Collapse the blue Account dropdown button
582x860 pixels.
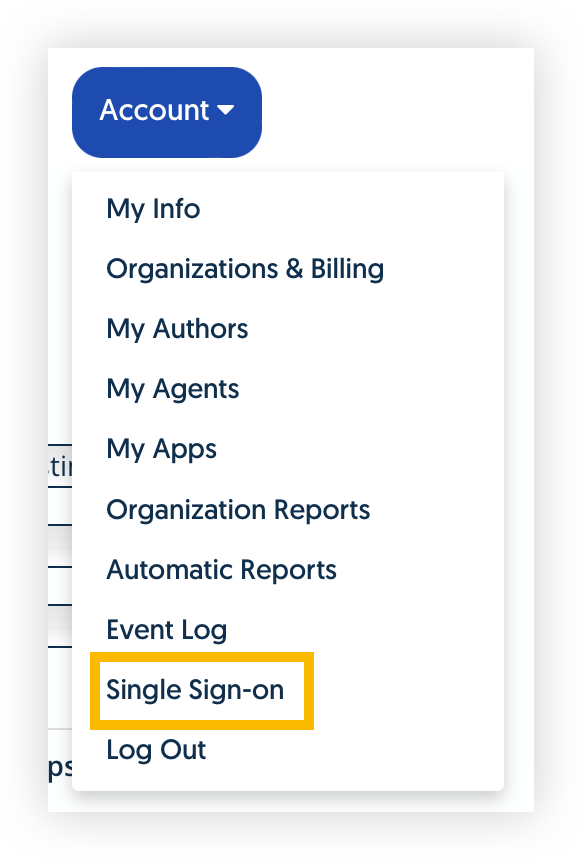coord(167,112)
